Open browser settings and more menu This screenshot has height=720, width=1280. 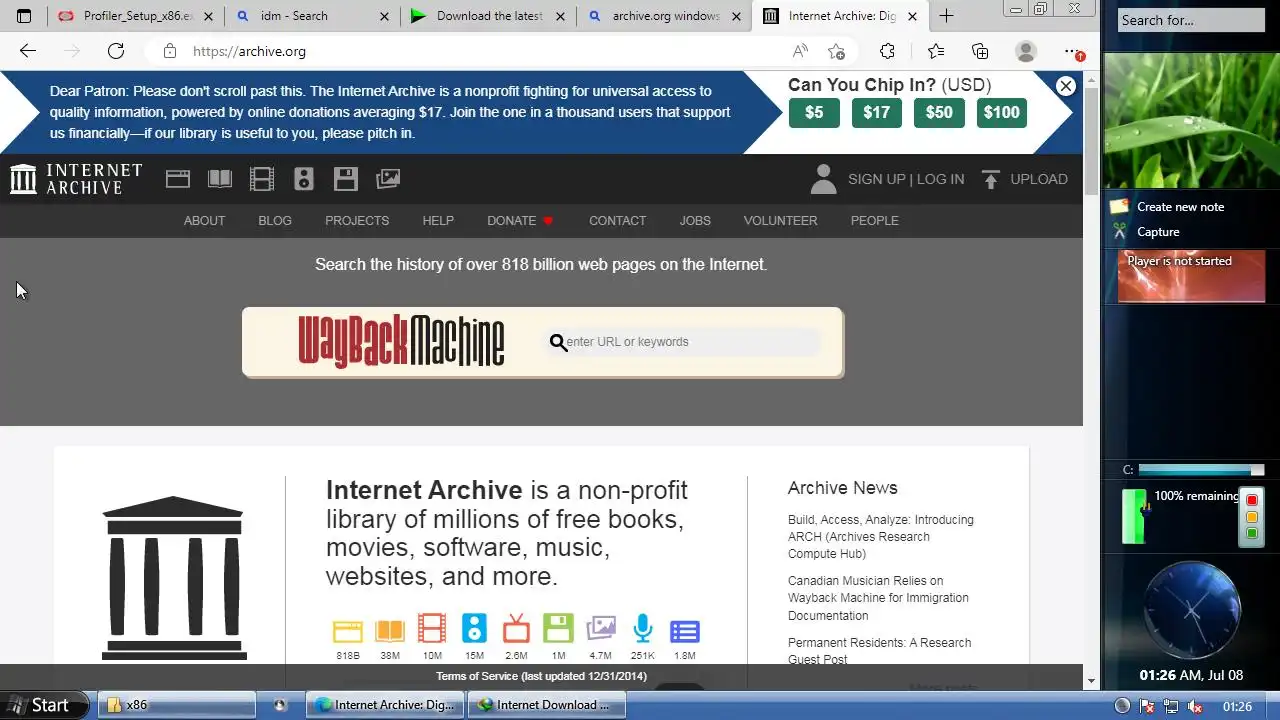[1072, 51]
